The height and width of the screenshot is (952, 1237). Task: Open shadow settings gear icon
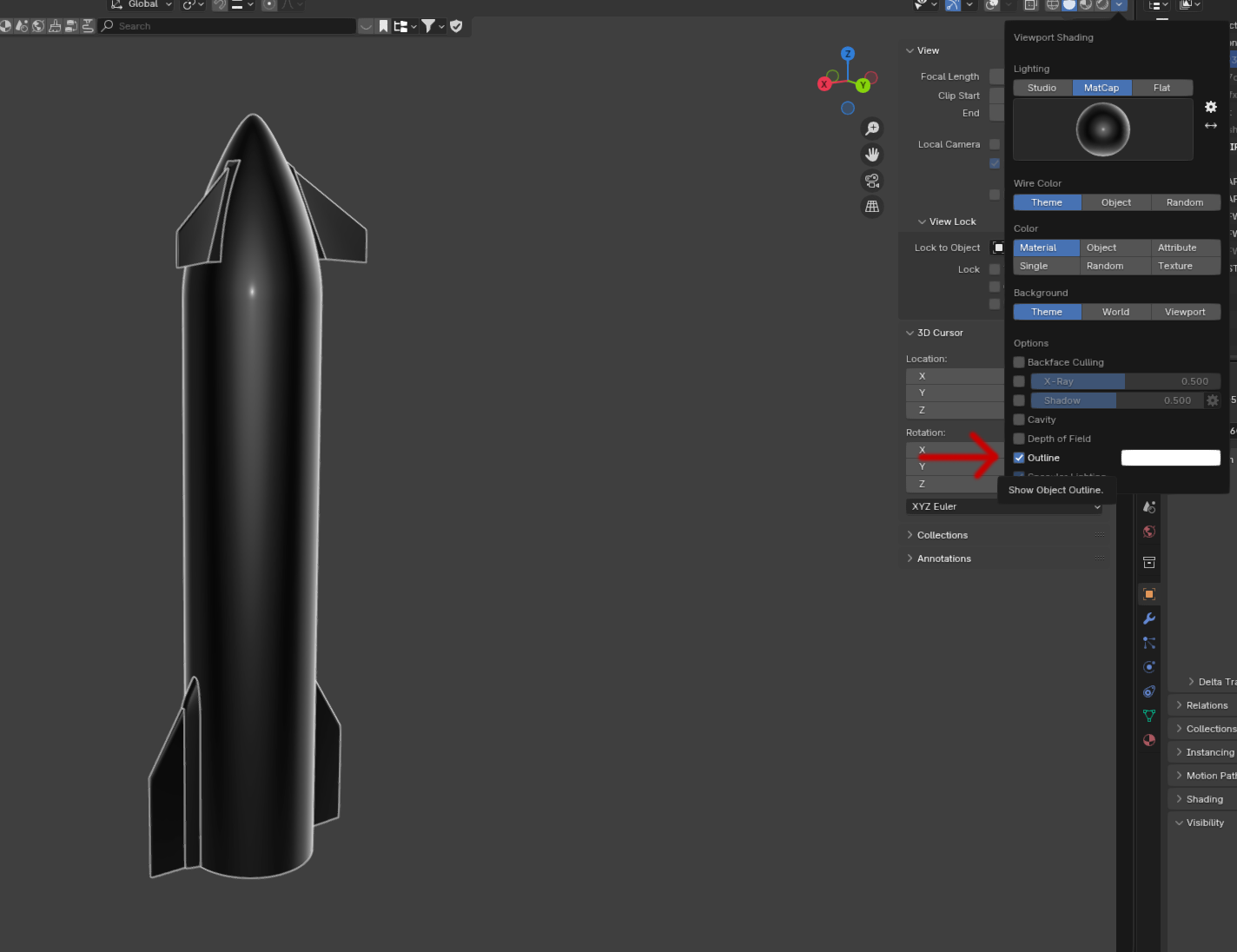[1213, 400]
